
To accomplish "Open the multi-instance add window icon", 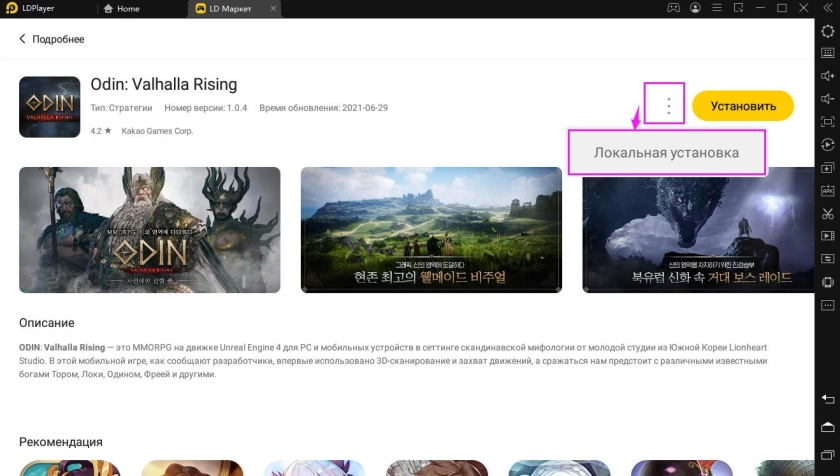I will 828,168.
